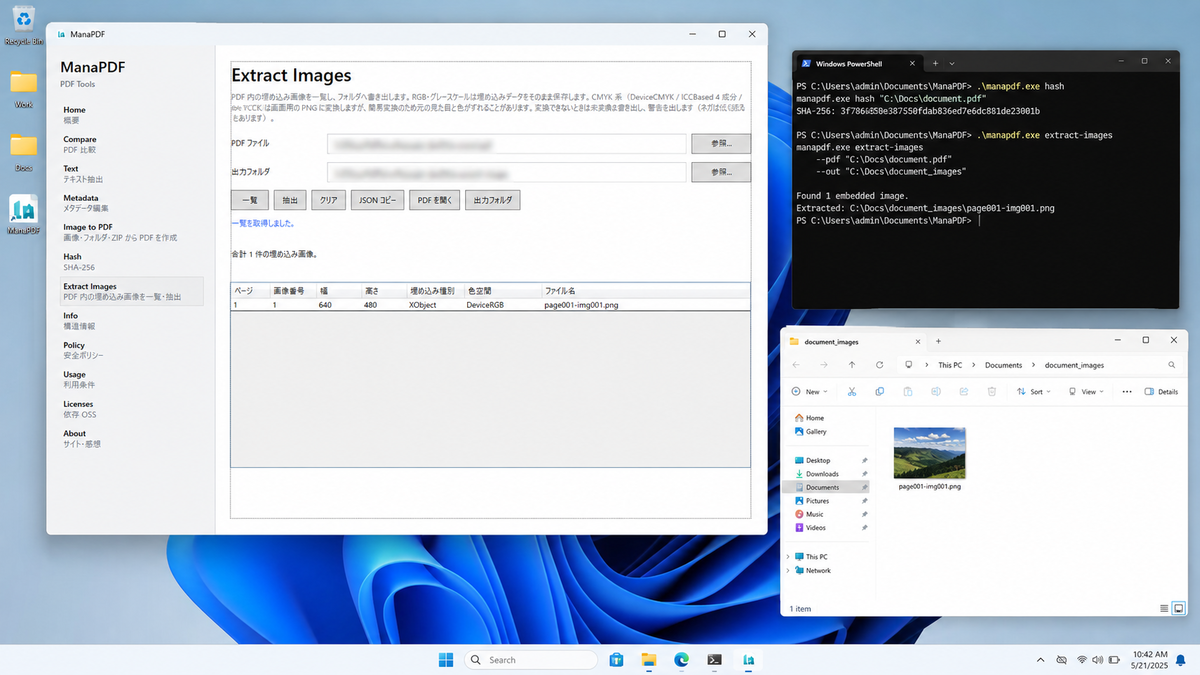Click the Explorer Forward arrow

[824, 365]
